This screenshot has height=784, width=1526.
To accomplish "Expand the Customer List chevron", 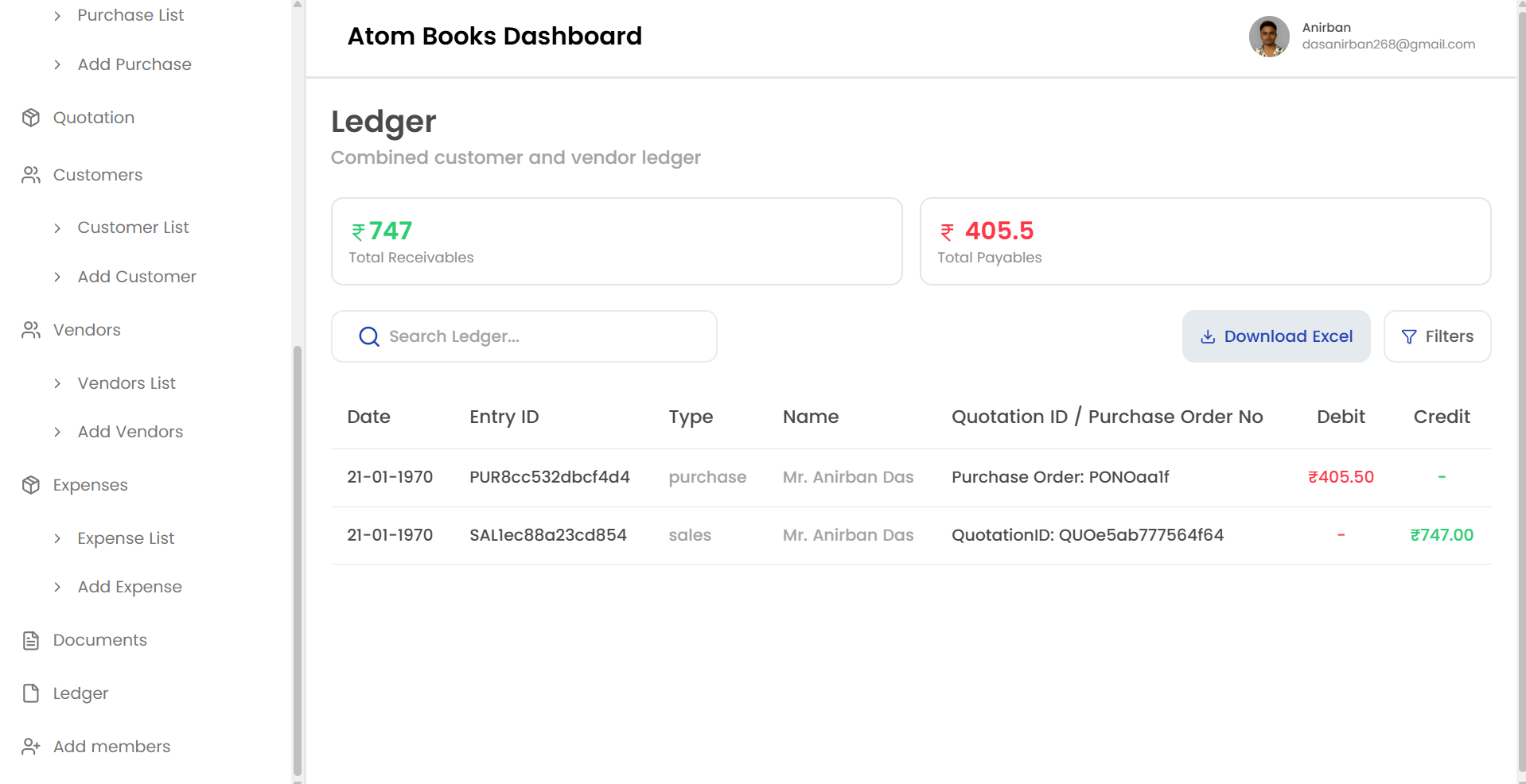I will point(57,228).
